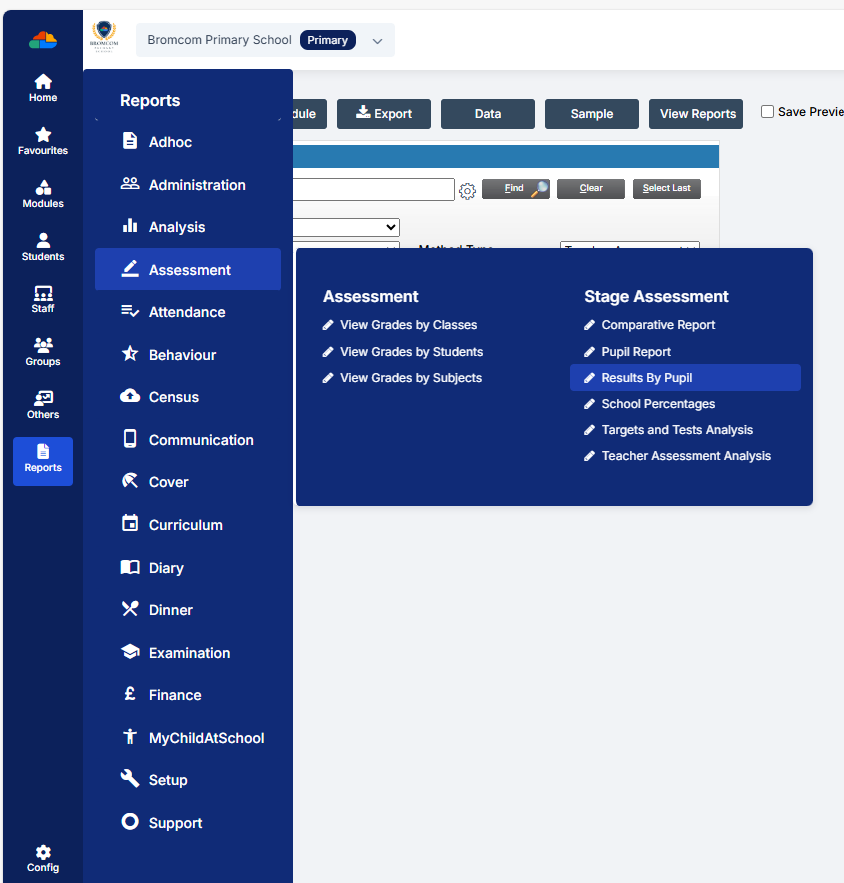Open the dropdown below the search field
The height and width of the screenshot is (883, 844).
pos(345,228)
